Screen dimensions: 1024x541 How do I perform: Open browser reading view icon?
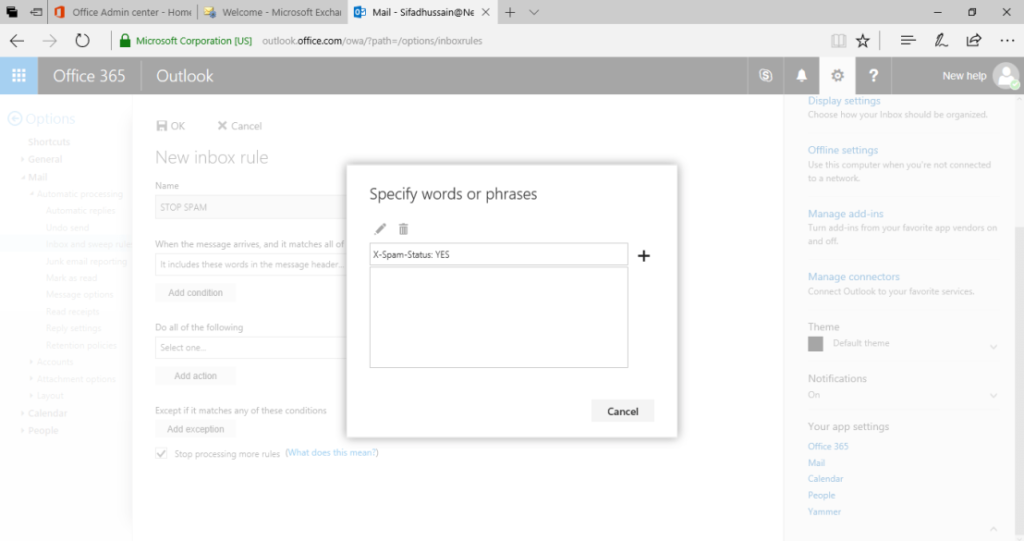pyautogui.click(x=838, y=41)
